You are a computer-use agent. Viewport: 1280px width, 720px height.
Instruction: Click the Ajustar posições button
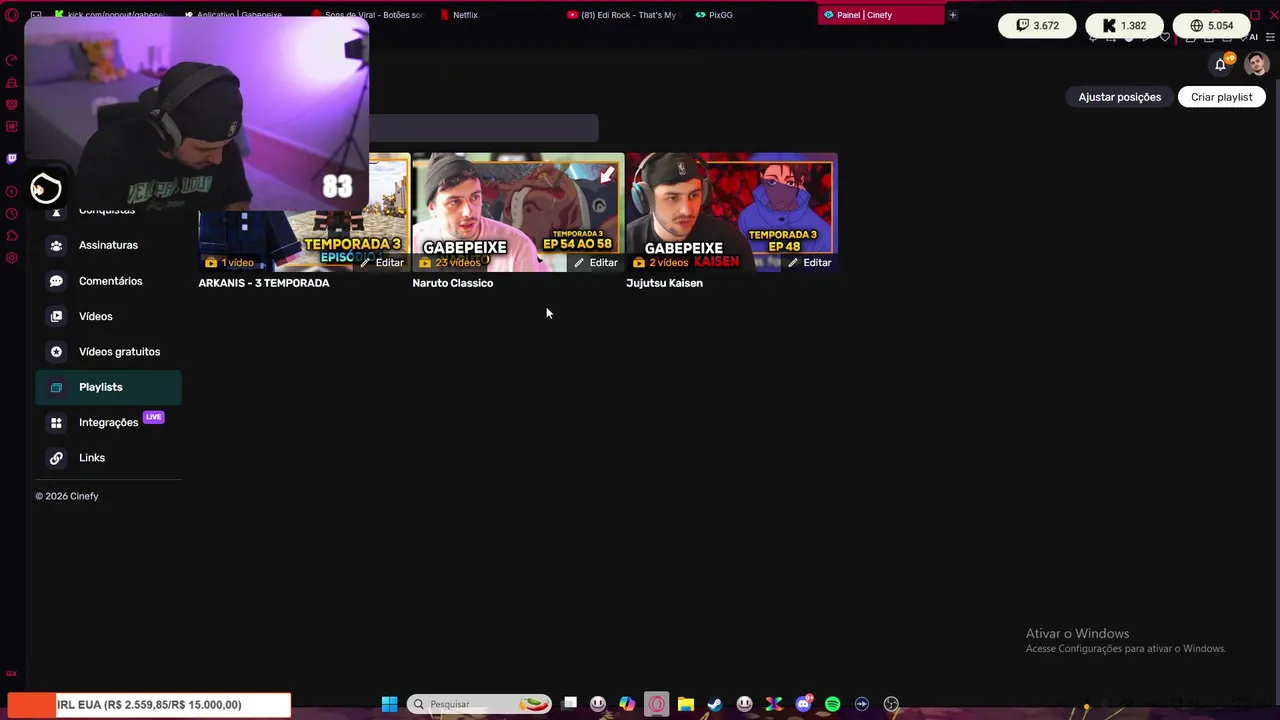pyautogui.click(x=1120, y=97)
